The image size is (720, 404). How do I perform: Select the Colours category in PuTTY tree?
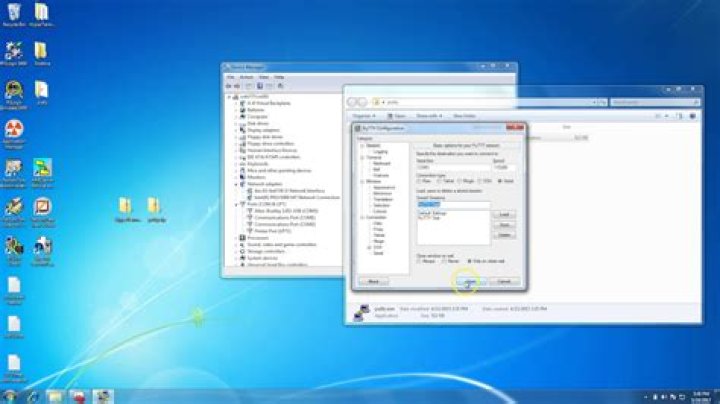click(380, 211)
